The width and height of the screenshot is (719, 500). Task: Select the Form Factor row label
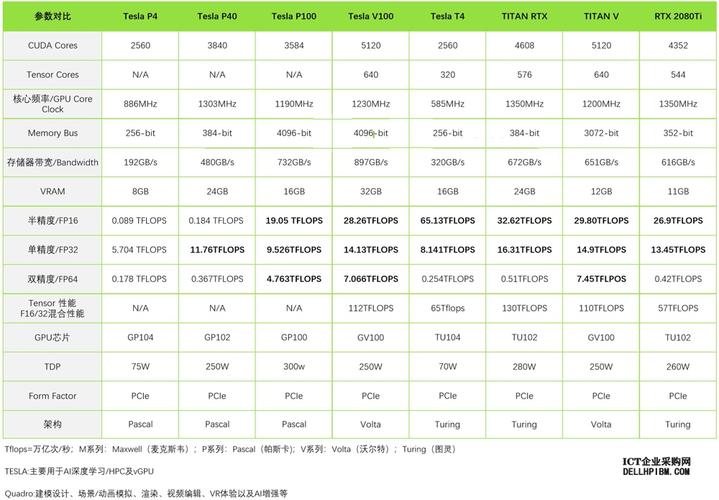click(x=52, y=395)
